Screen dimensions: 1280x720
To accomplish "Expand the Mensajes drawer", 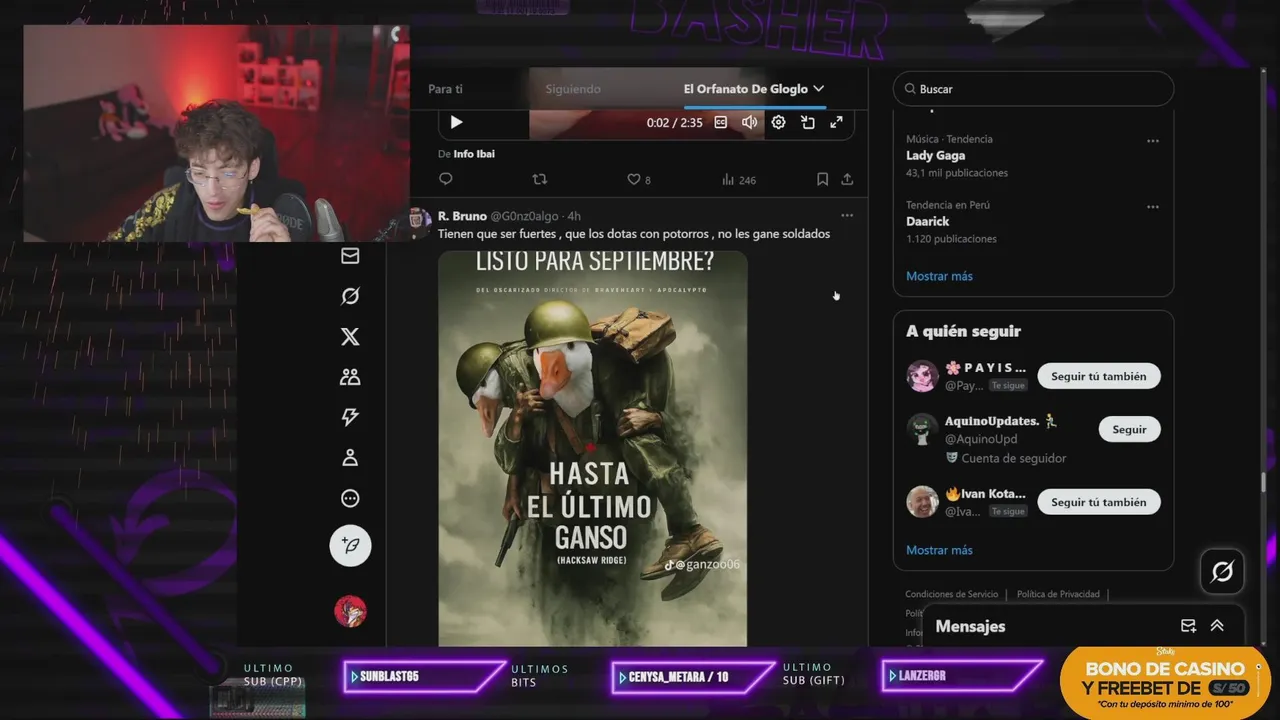I will (1217, 626).
